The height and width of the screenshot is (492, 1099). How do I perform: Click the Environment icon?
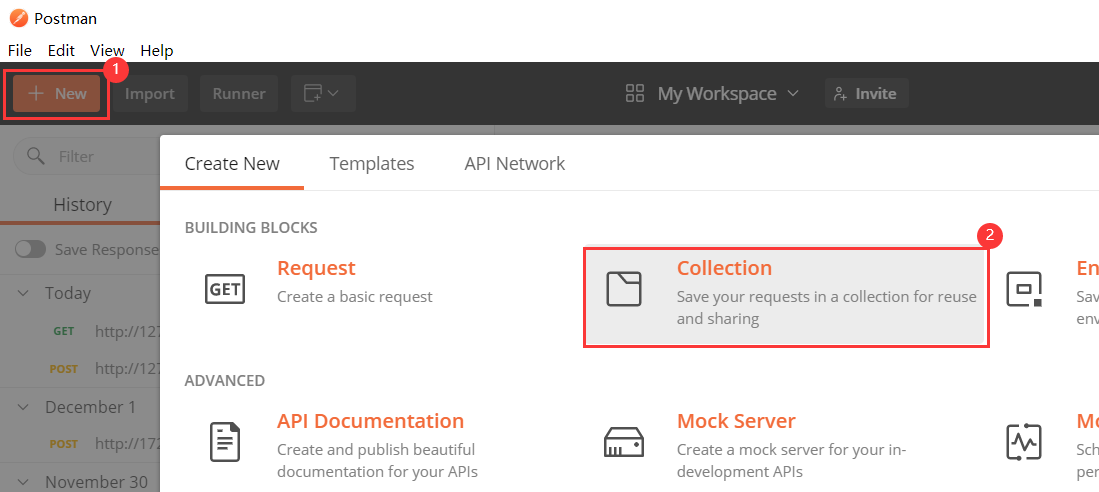coord(1024,289)
